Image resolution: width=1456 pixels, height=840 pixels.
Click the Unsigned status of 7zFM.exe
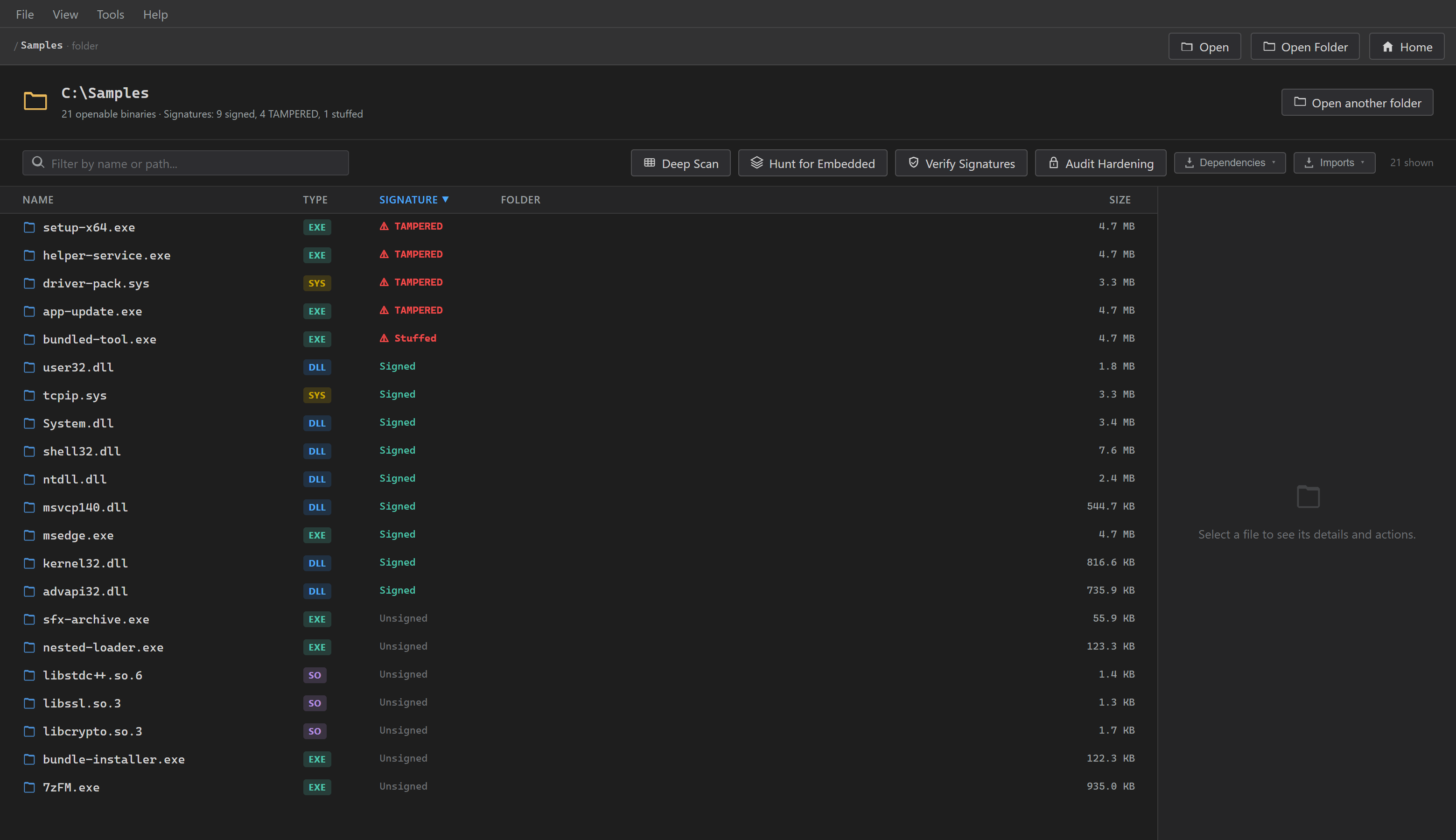(x=403, y=786)
